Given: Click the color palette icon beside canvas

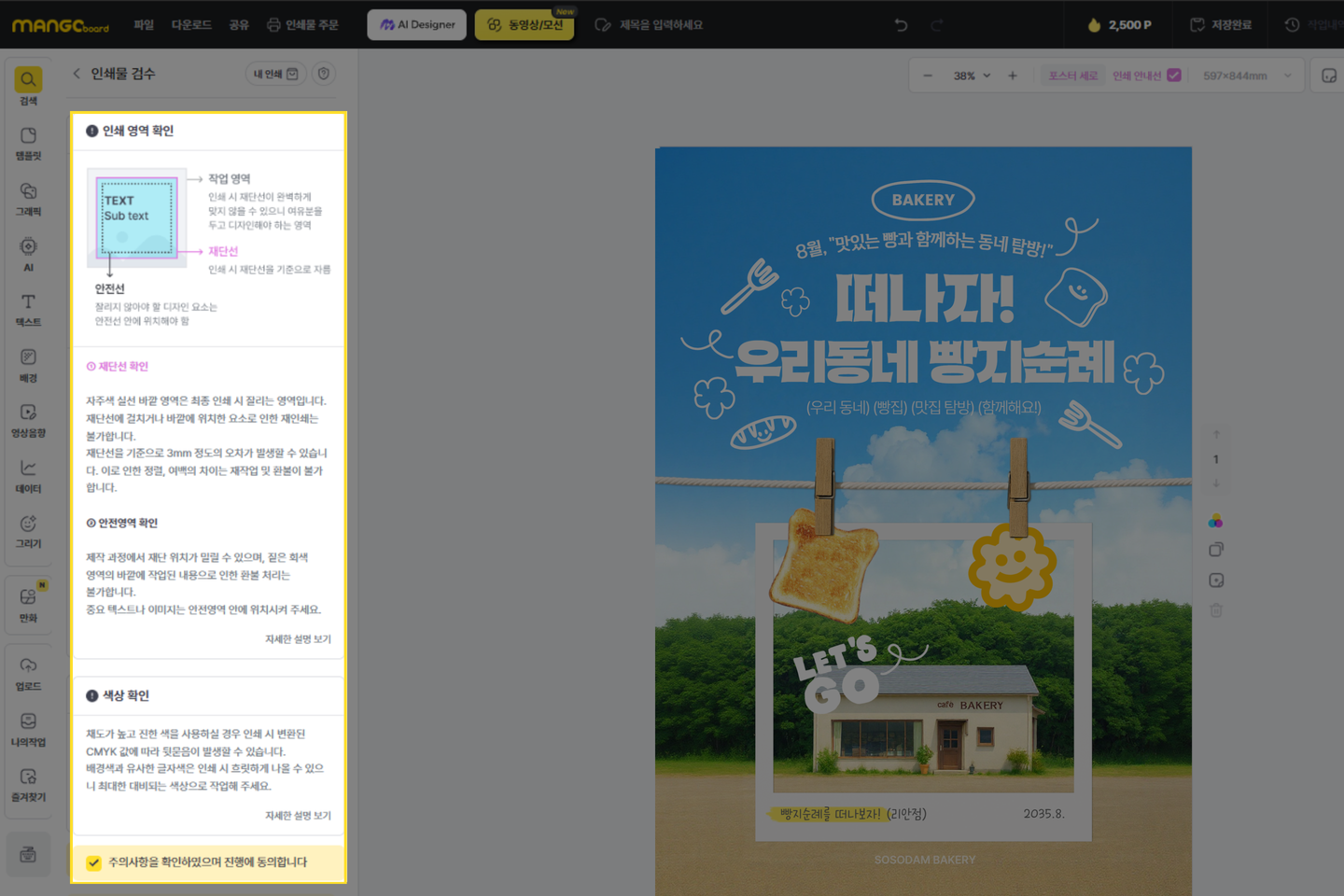Looking at the screenshot, I should click(x=1215, y=521).
